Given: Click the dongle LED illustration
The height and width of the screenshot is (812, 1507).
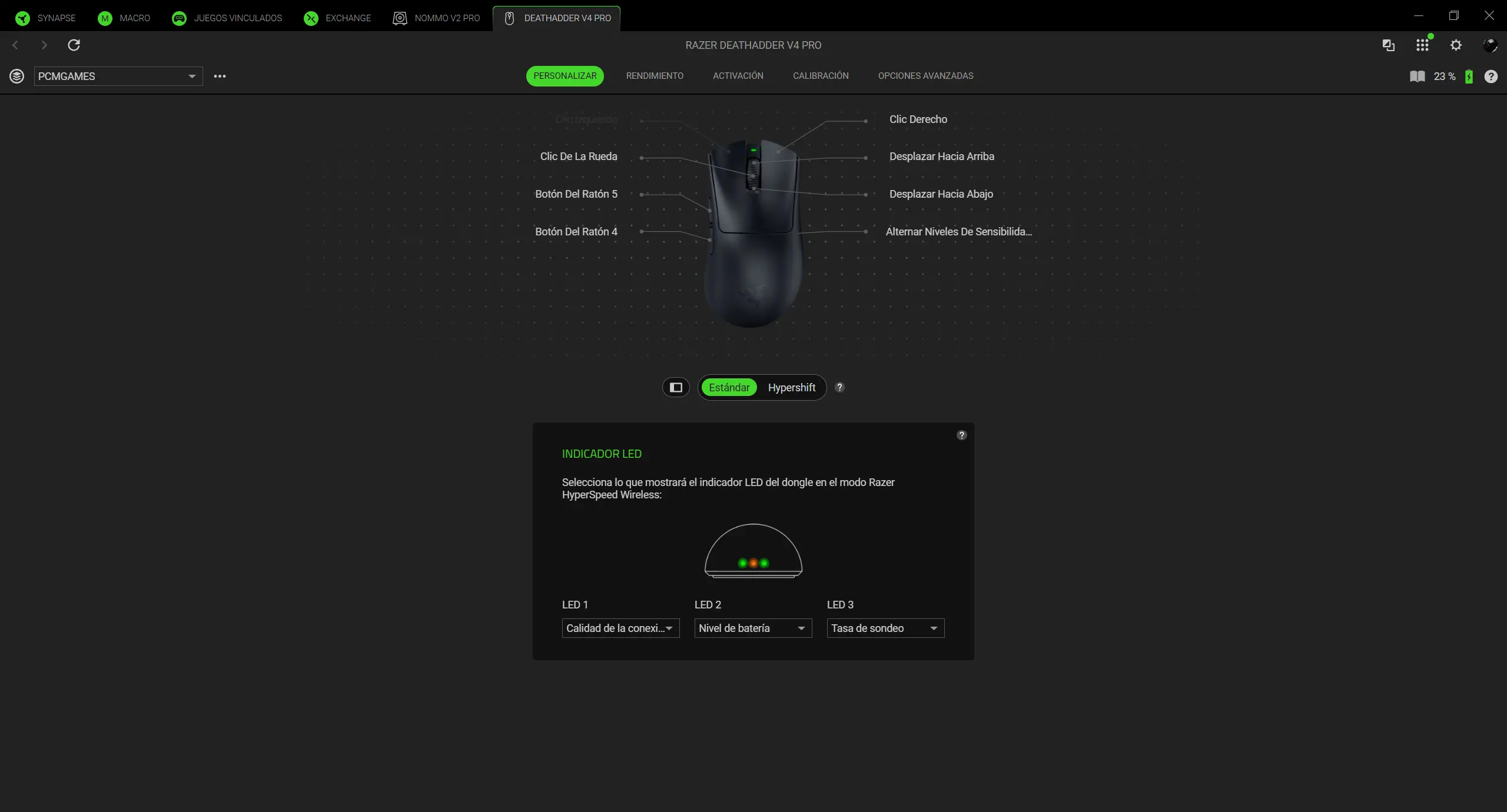Looking at the screenshot, I should 753,551.
